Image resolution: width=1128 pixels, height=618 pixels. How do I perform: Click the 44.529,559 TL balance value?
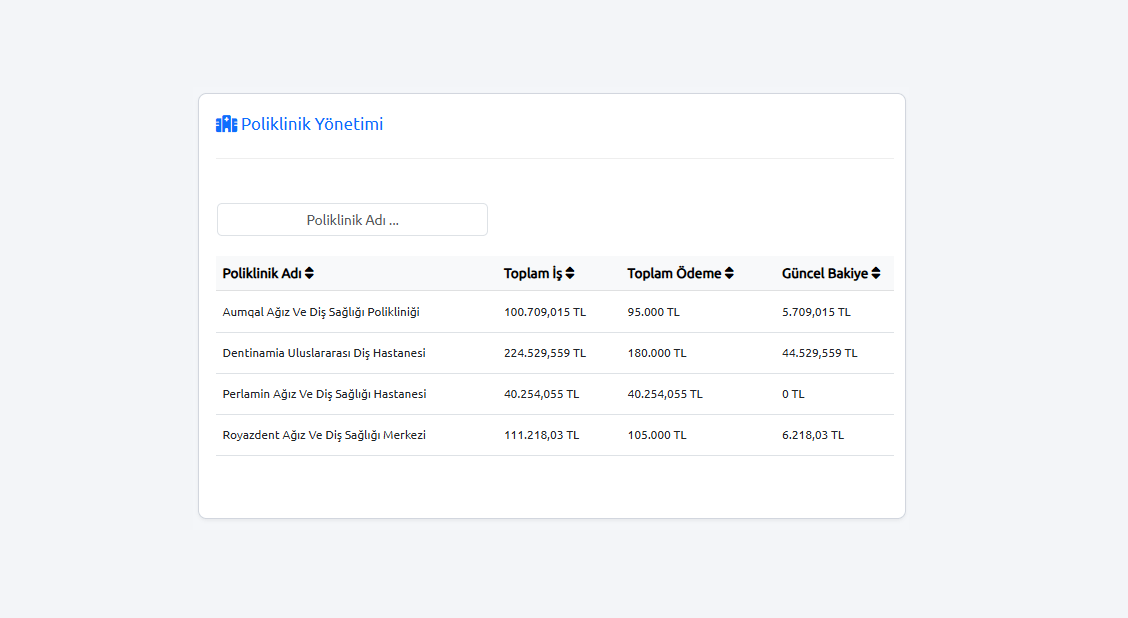click(819, 353)
